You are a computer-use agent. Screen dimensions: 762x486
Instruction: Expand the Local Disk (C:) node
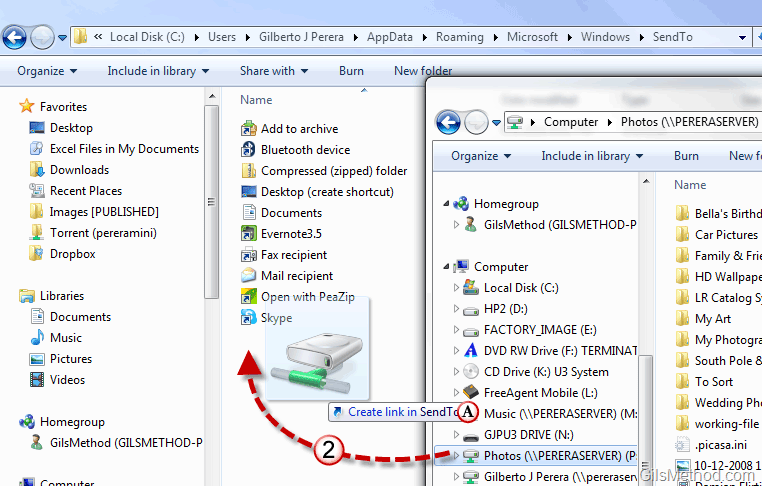(x=456, y=287)
